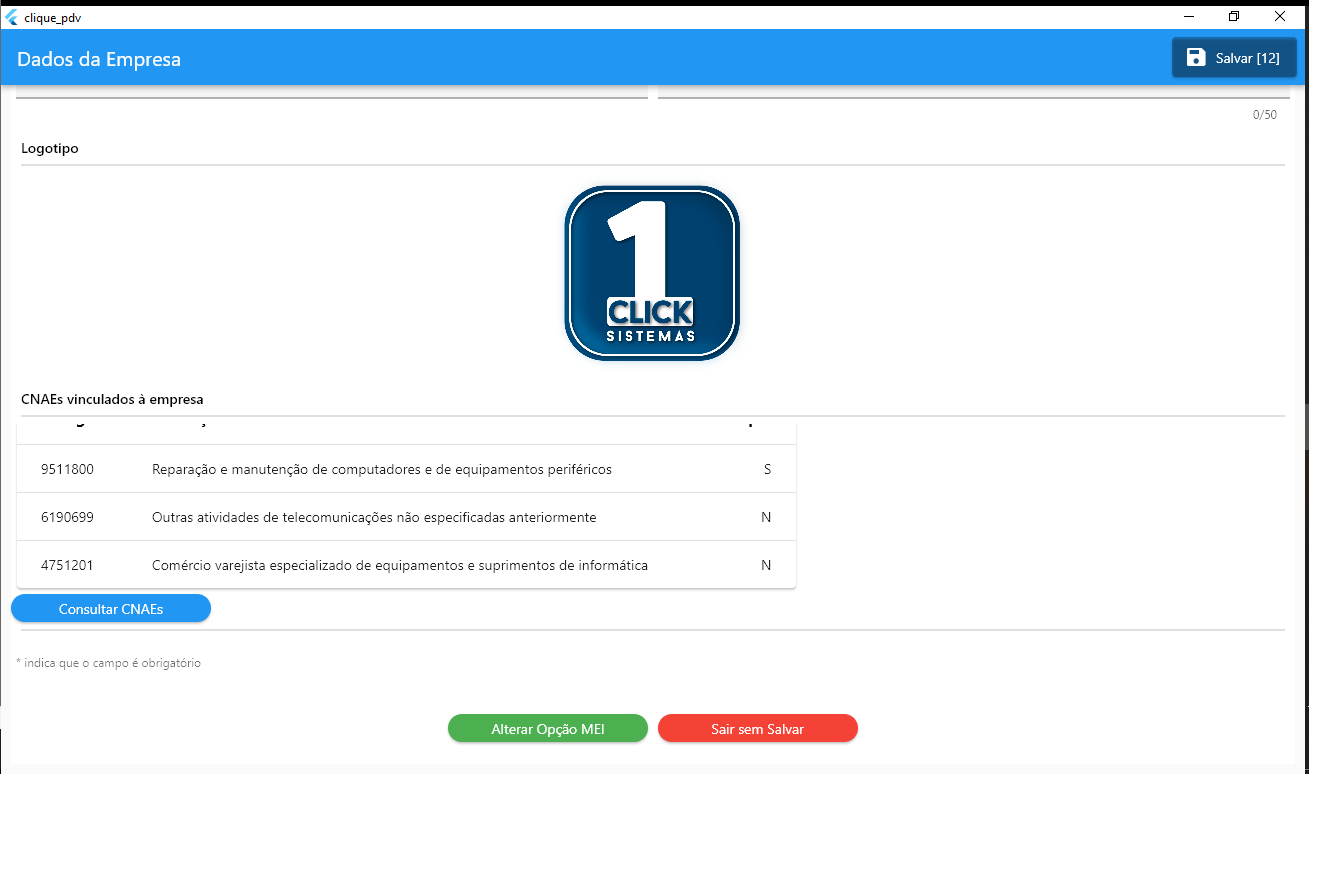Open Consultar CNAEs
This screenshot has height=878, width=1320.
tap(111, 609)
